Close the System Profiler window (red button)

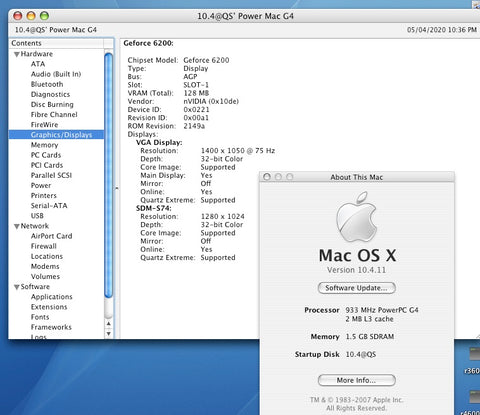point(18,16)
